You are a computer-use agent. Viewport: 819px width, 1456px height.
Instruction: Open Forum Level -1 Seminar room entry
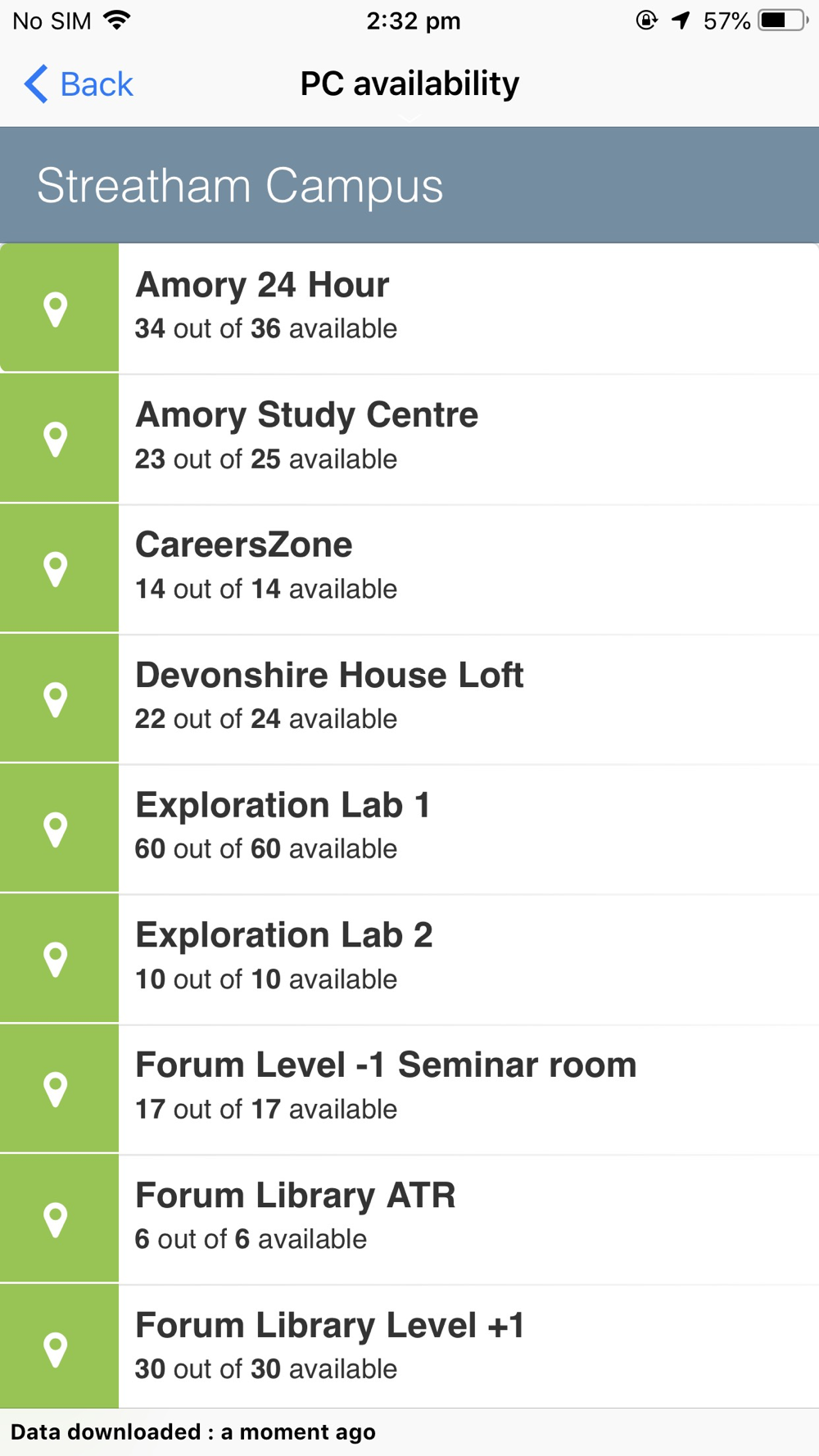(x=409, y=1088)
